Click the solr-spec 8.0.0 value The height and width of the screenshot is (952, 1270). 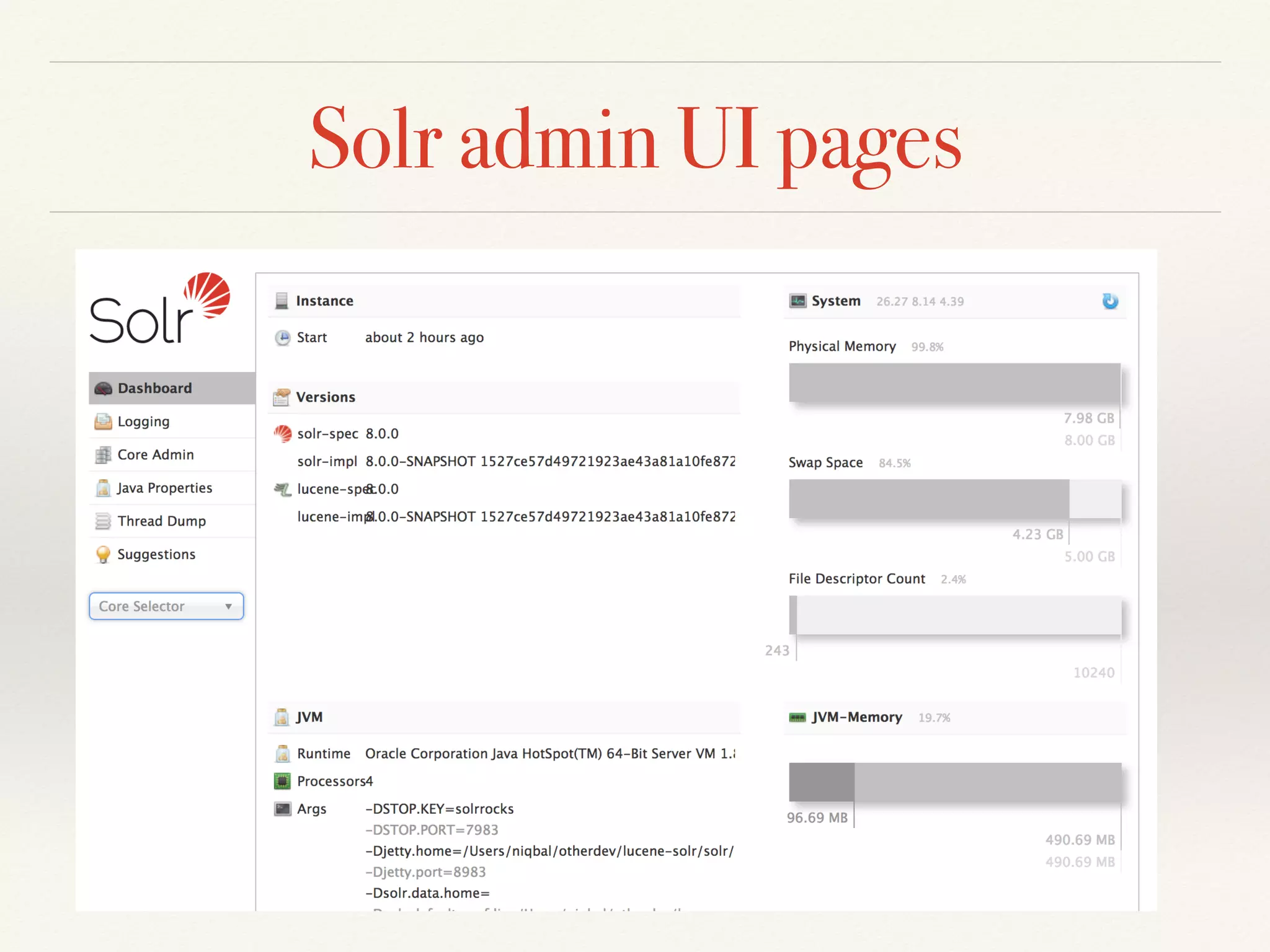382,434
